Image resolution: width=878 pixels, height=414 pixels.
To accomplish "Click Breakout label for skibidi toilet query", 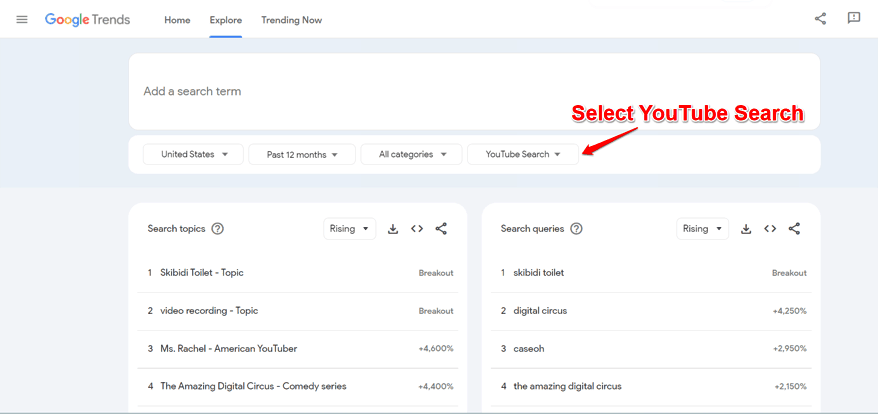I will (x=790, y=273).
